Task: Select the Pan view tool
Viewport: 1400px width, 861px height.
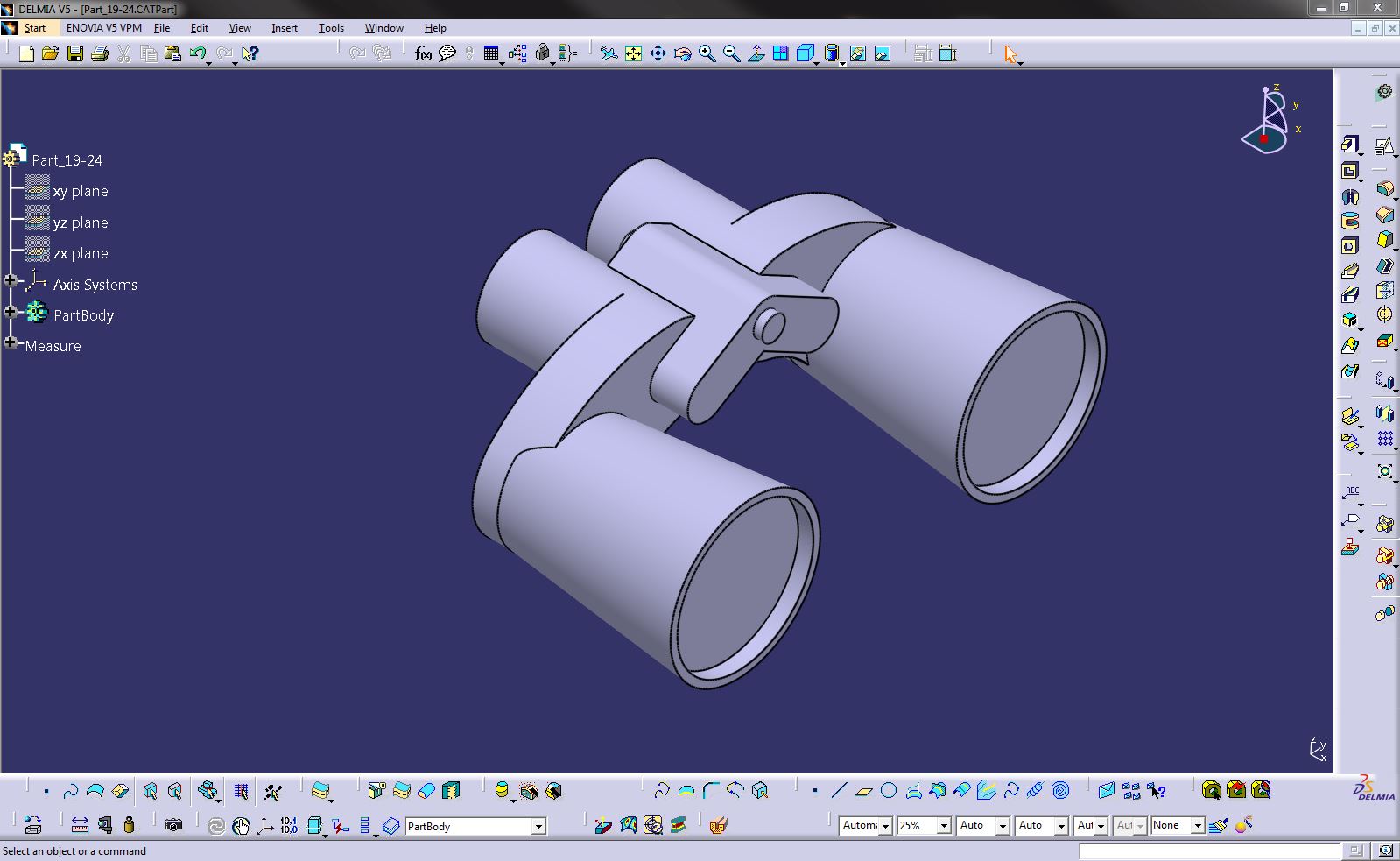Action: [658, 54]
